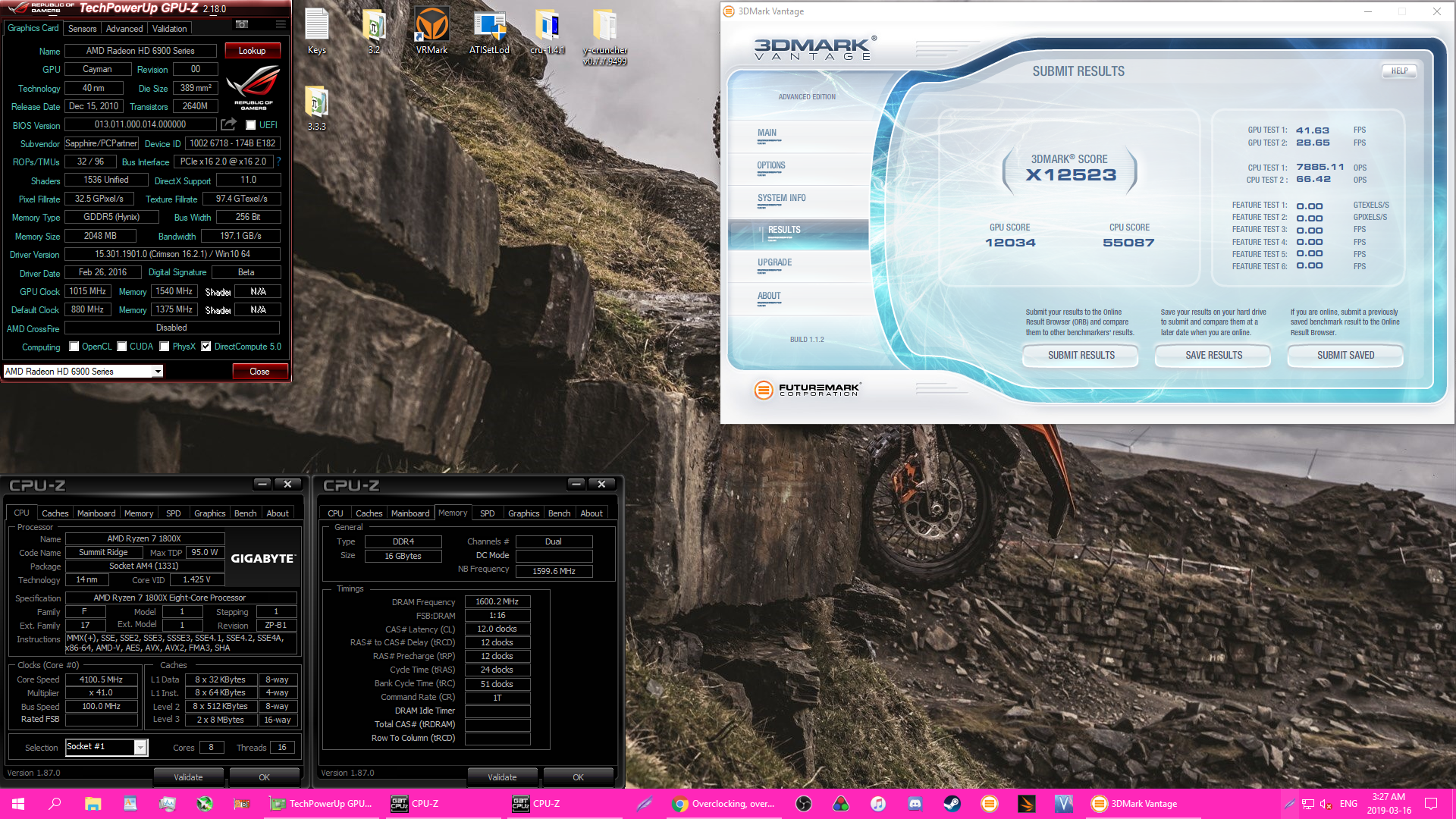Click the Bus Interface question mark icon

278,162
